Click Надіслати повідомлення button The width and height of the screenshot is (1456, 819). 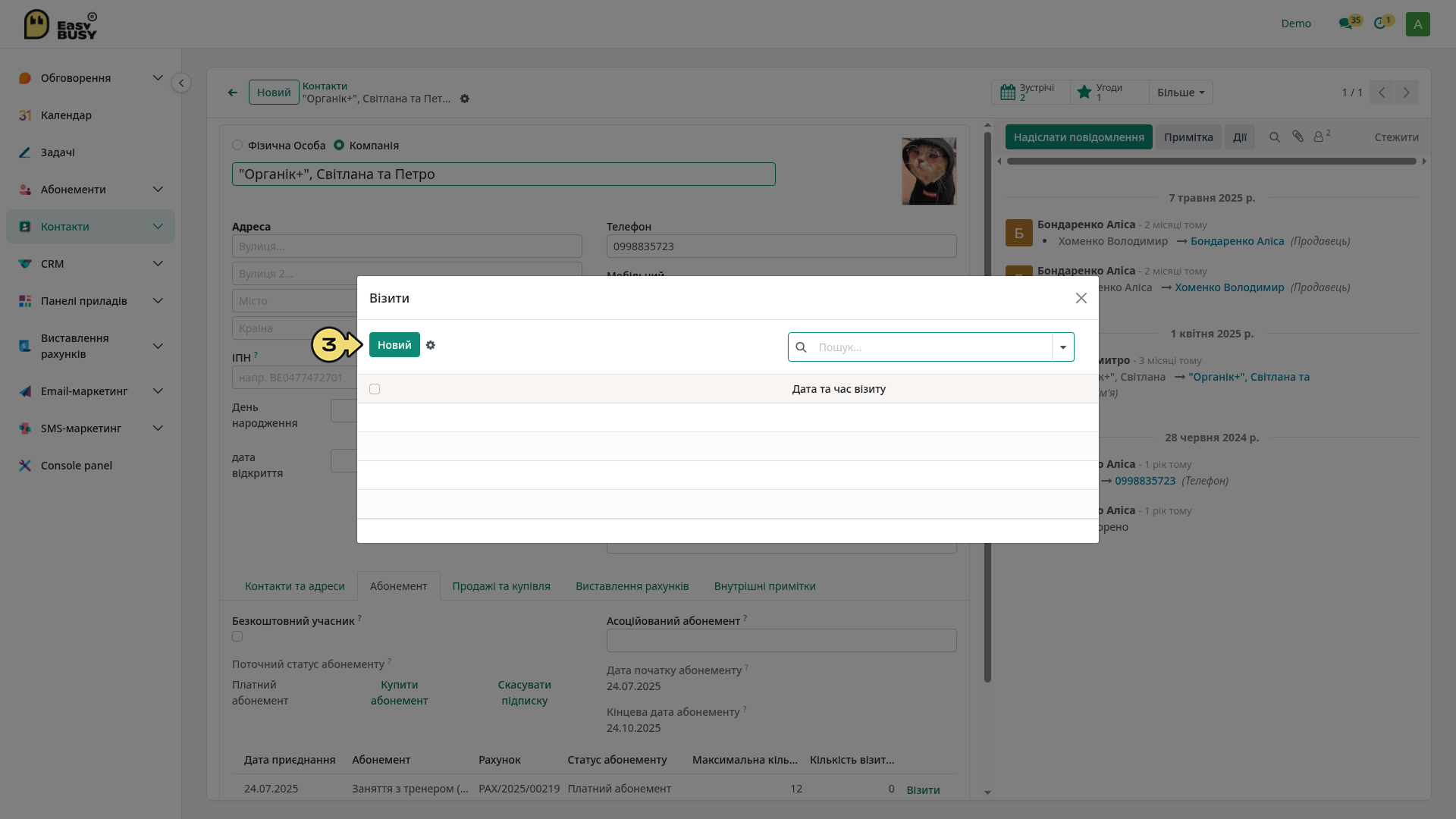click(x=1079, y=137)
